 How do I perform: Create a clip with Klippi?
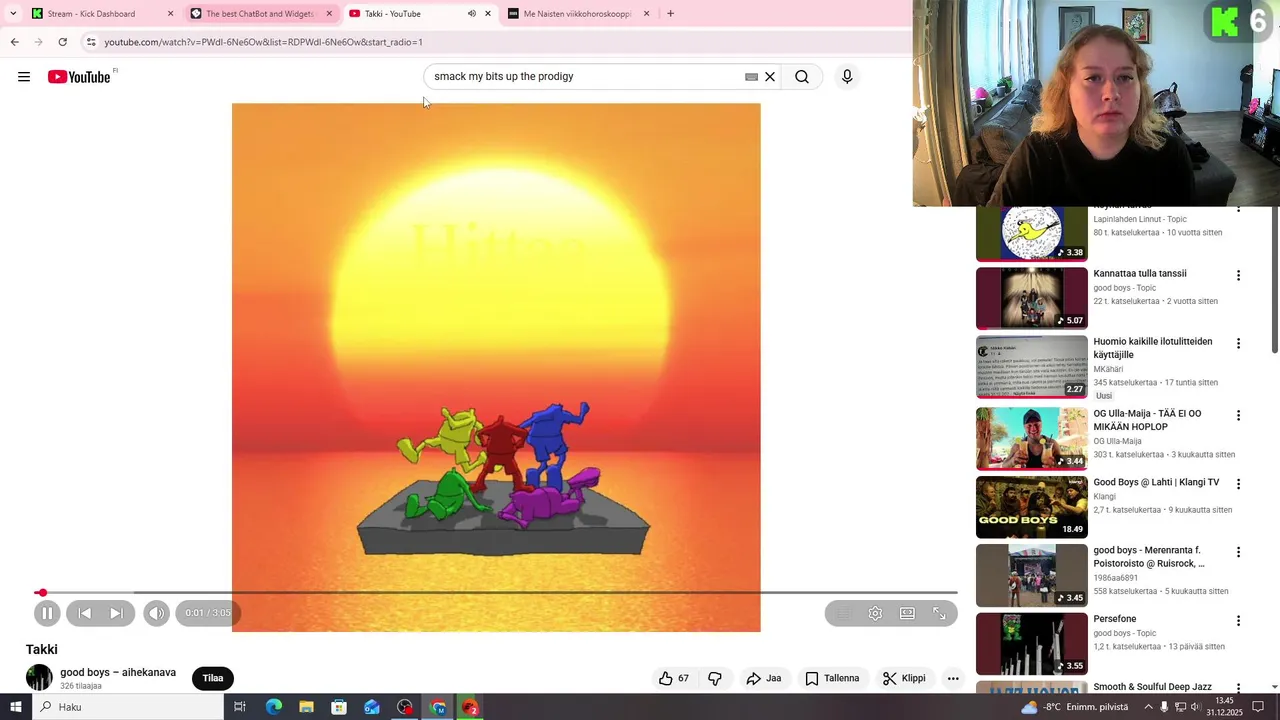pos(904,678)
